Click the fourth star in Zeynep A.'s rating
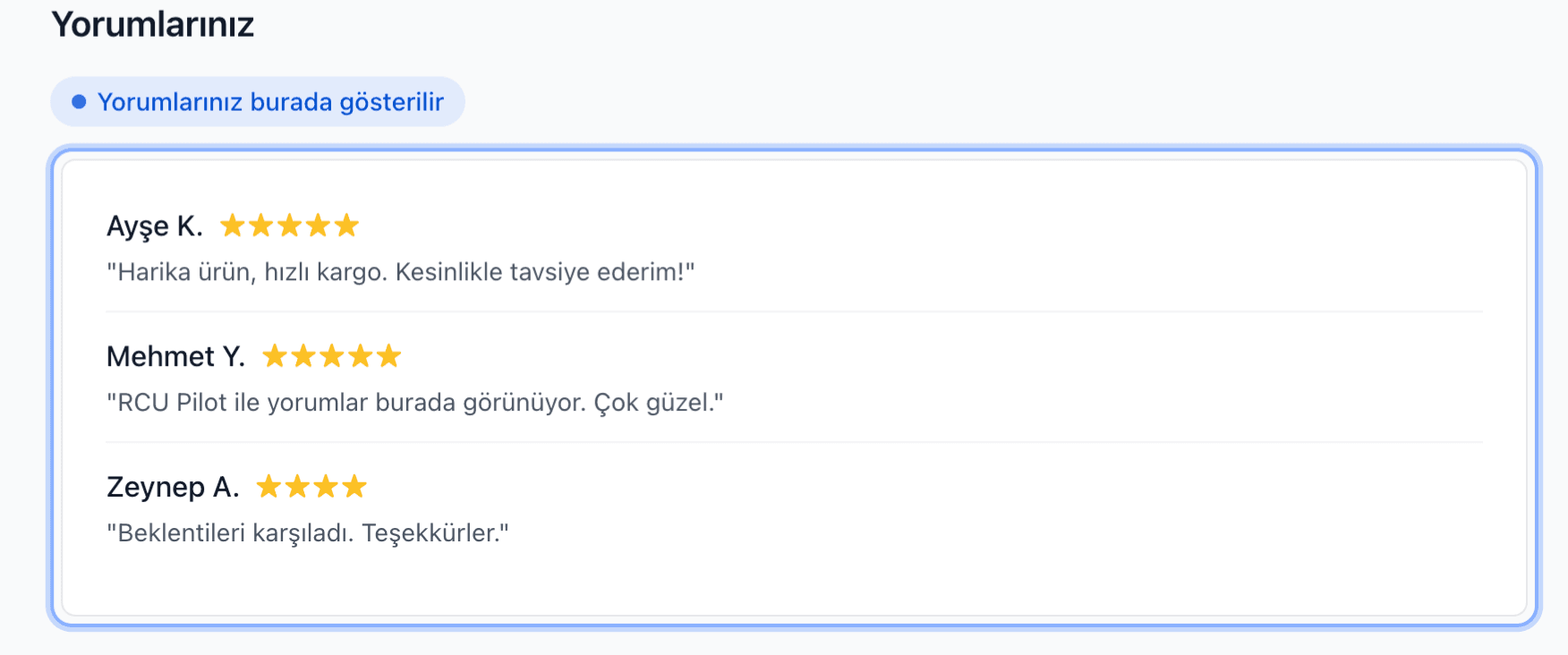The image size is (1568, 655). [x=355, y=487]
